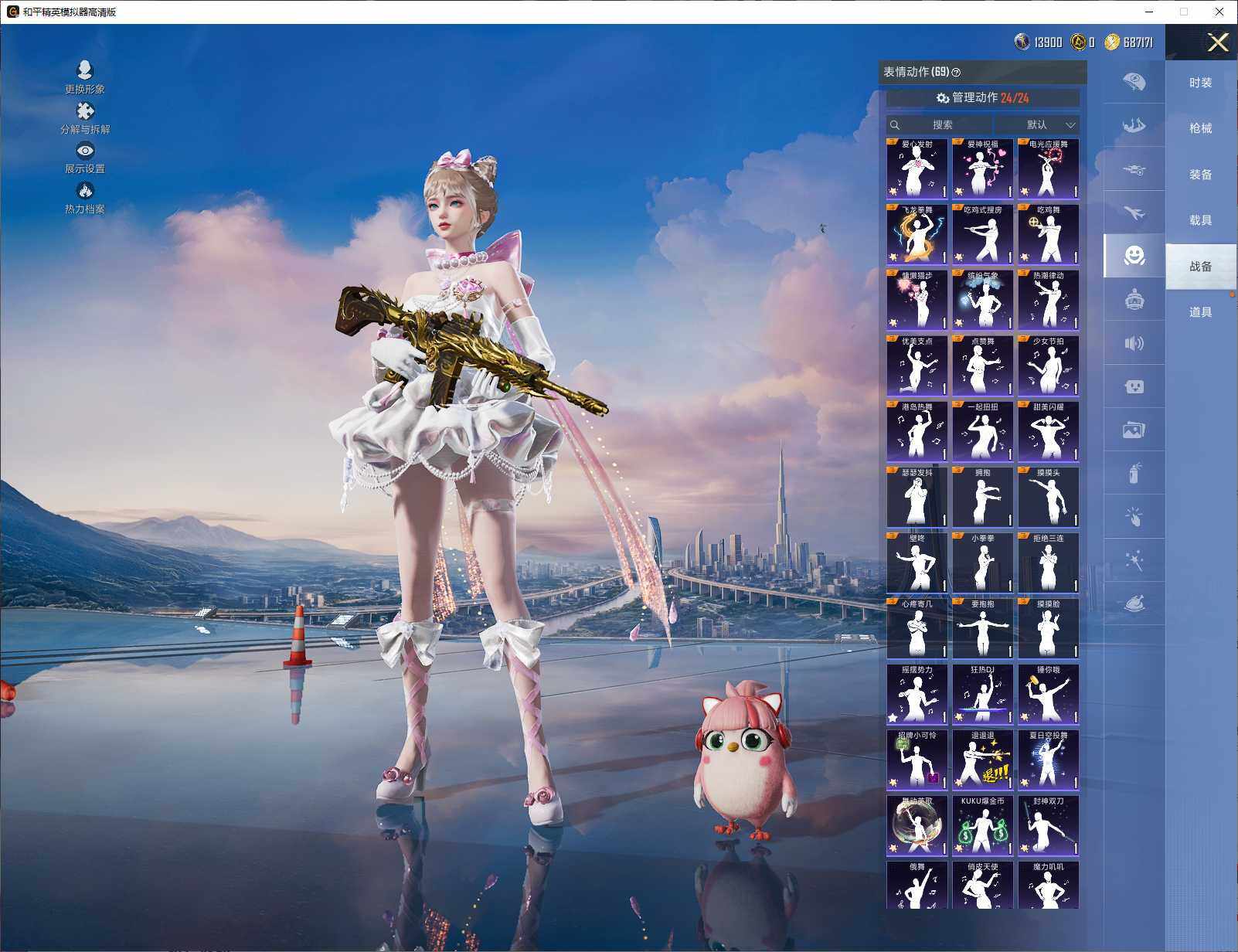Open the chat sticker face icon
This screenshot has height=952, width=1238.
(x=1134, y=386)
